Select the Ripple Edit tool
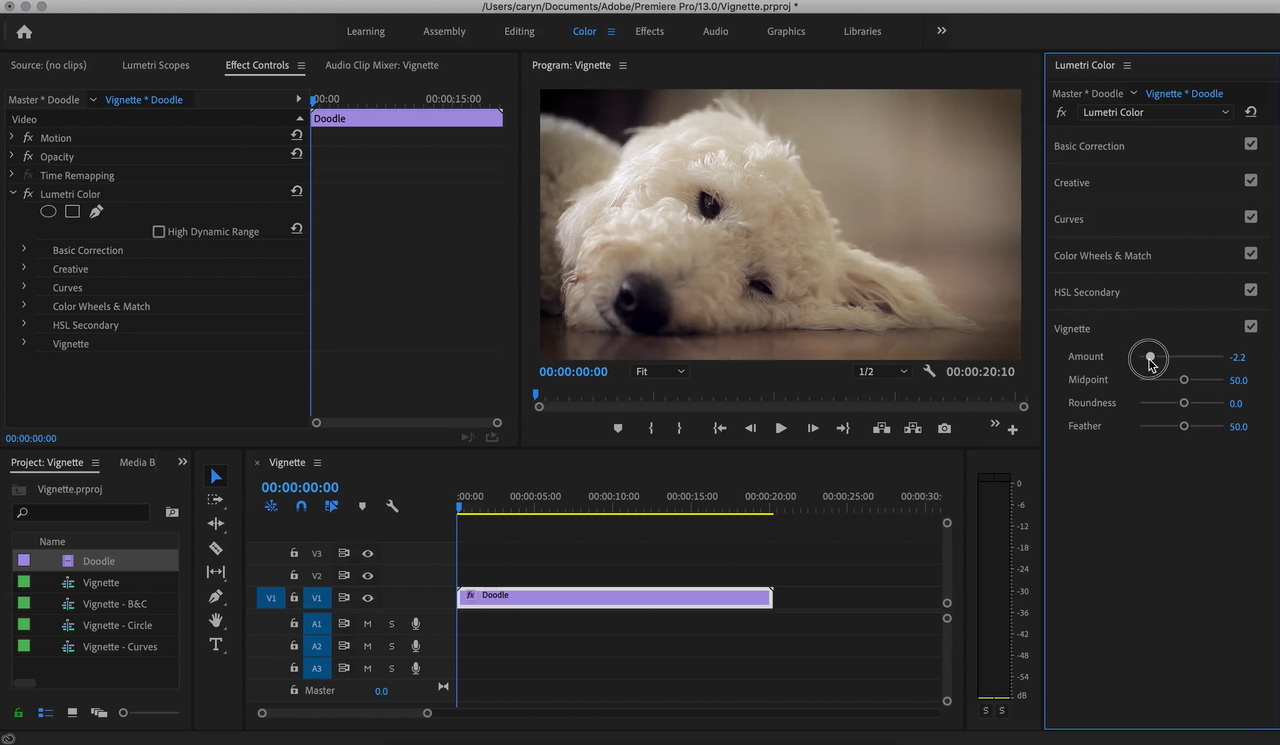Viewport: 1280px width, 745px height. click(x=216, y=524)
